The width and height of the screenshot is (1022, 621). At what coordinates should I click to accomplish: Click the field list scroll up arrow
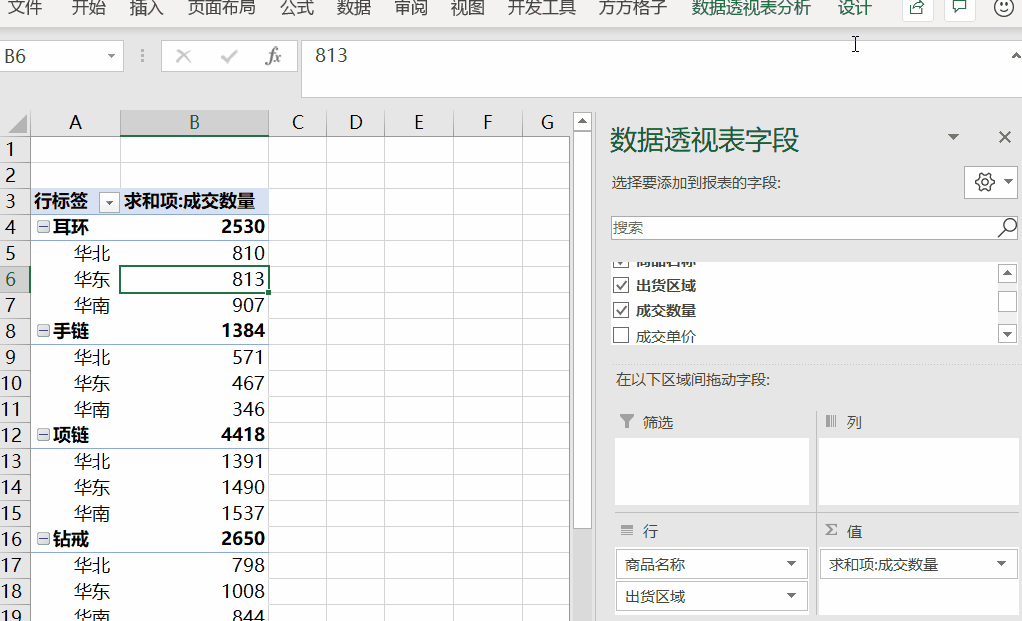click(x=1007, y=273)
